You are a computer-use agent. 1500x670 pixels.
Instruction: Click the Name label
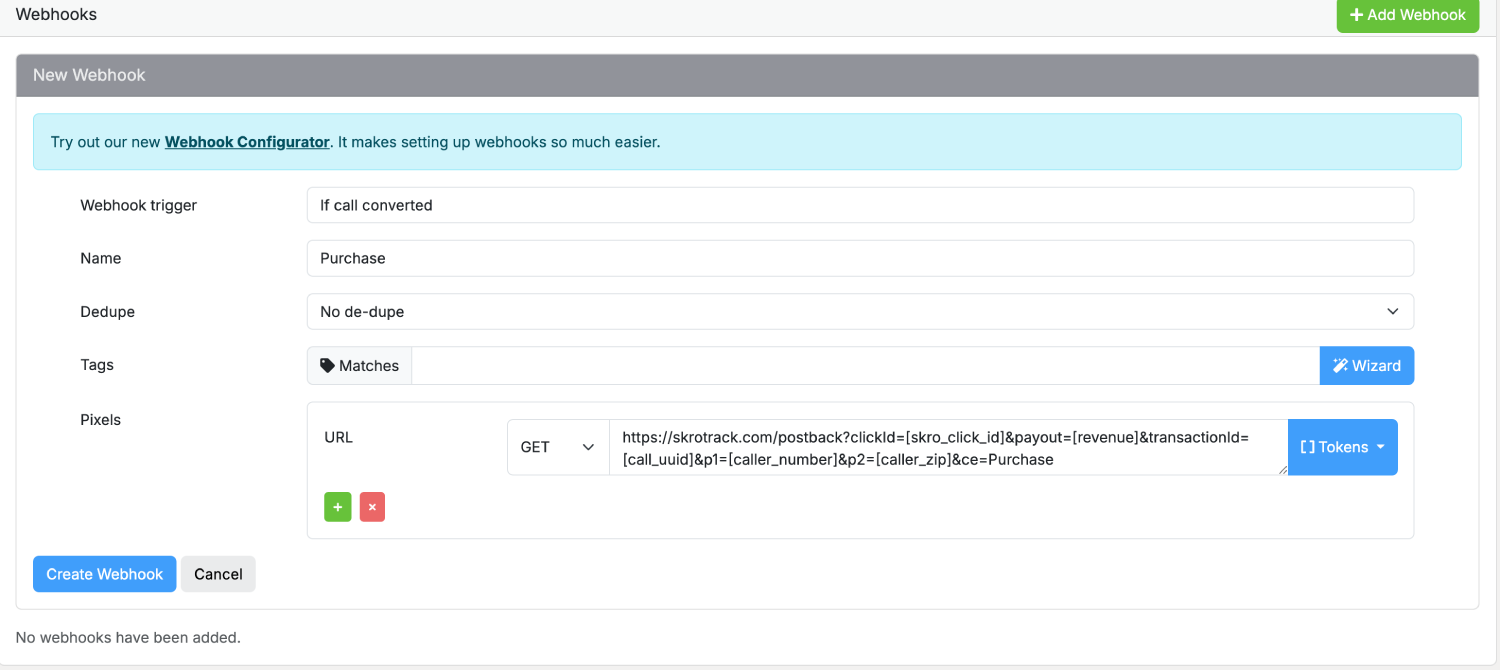tap(100, 258)
